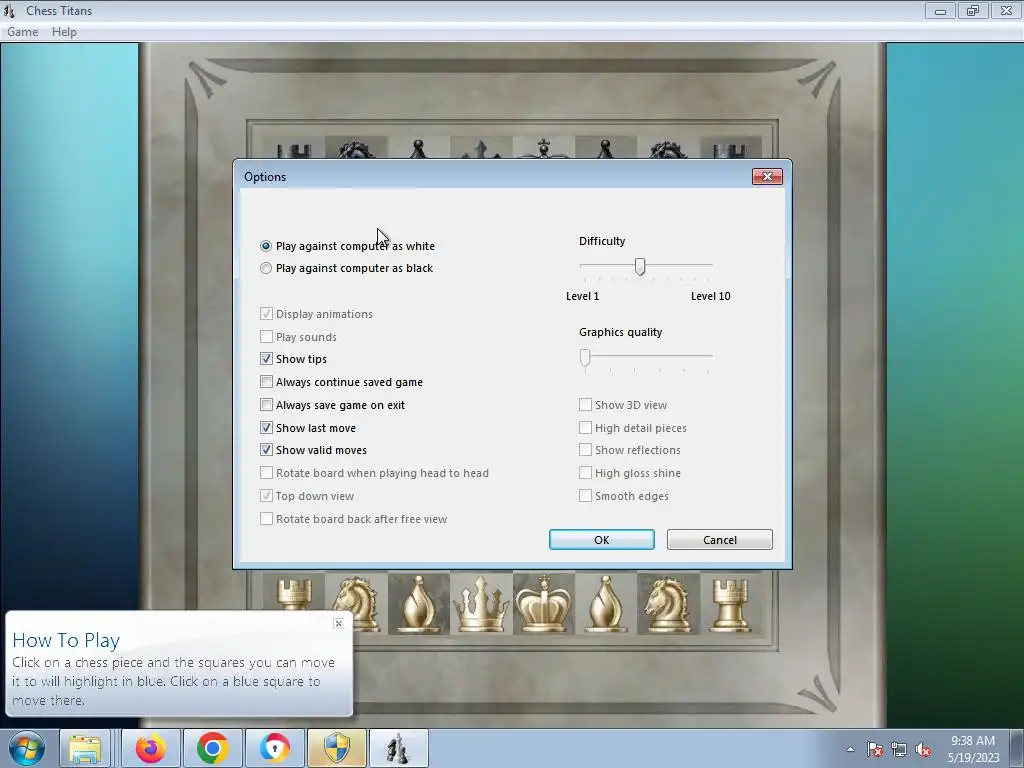Check Smooth edges option

click(585, 496)
